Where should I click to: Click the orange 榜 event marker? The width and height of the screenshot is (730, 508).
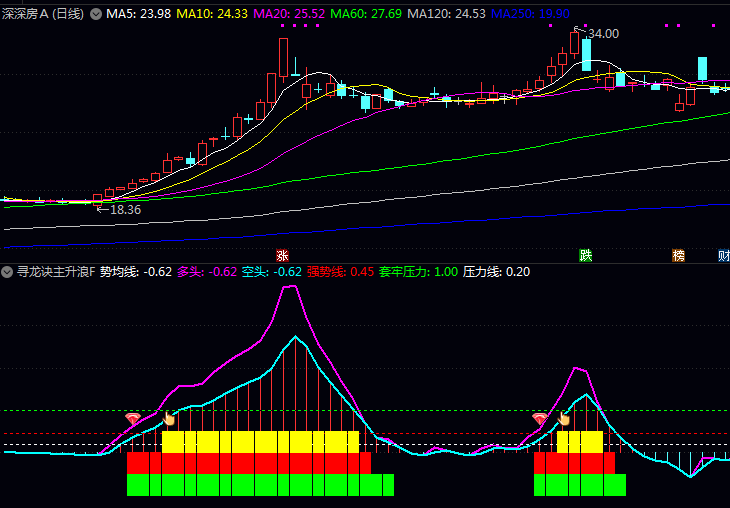678,256
